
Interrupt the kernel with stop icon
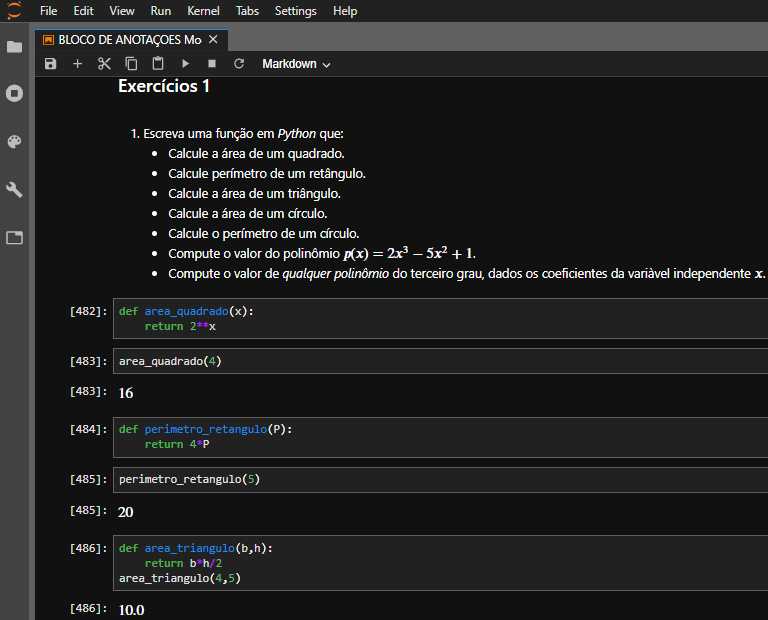coord(212,64)
